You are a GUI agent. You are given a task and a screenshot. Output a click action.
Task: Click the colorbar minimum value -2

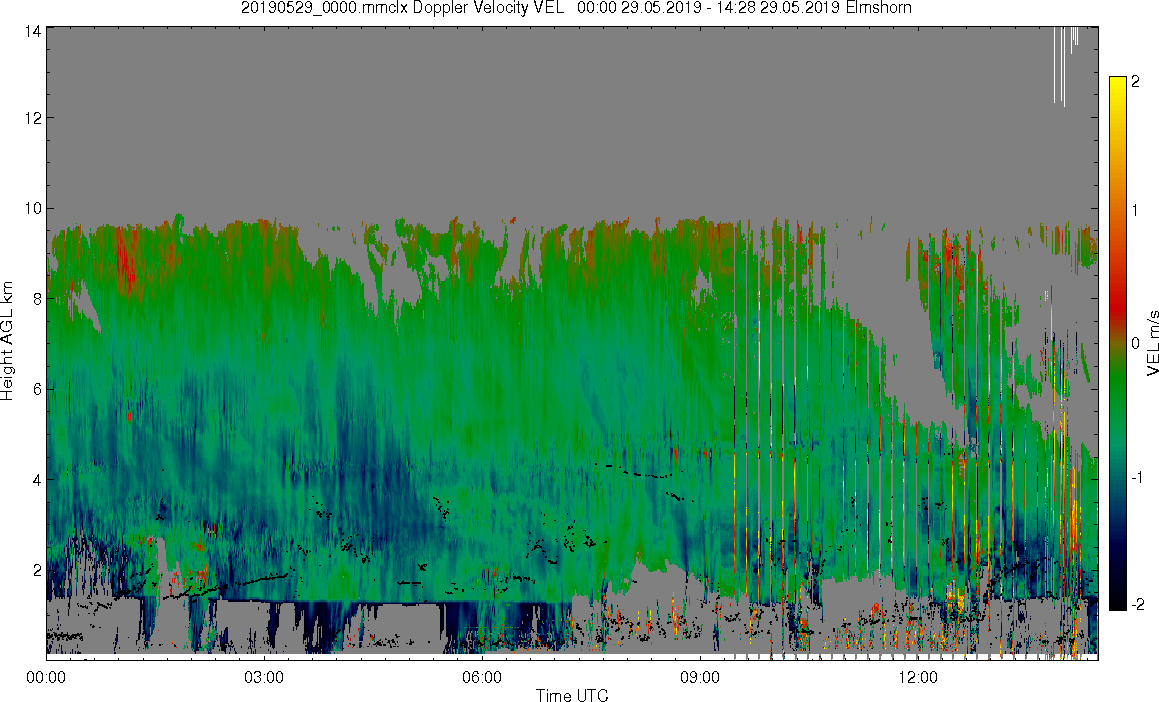(x=1138, y=604)
